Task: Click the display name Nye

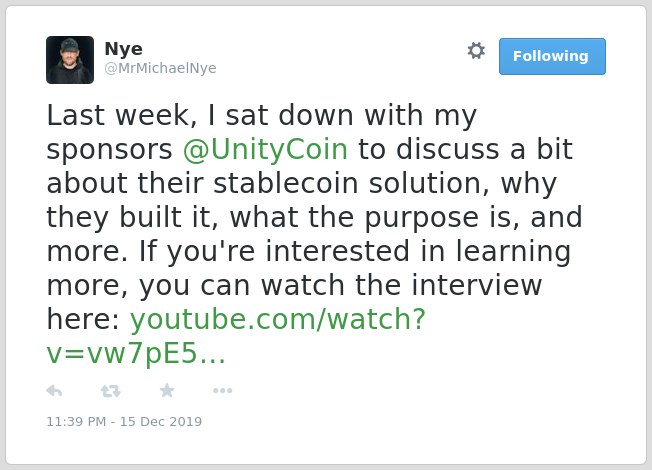Action: [x=123, y=49]
